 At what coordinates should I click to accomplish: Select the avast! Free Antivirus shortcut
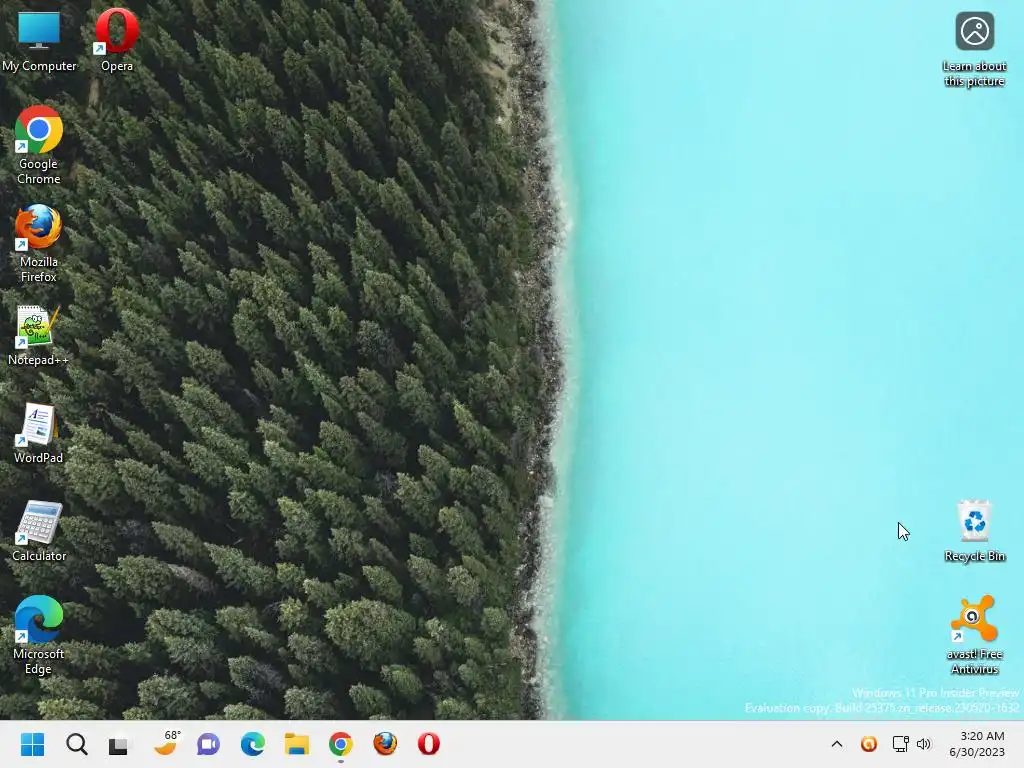click(x=974, y=635)
